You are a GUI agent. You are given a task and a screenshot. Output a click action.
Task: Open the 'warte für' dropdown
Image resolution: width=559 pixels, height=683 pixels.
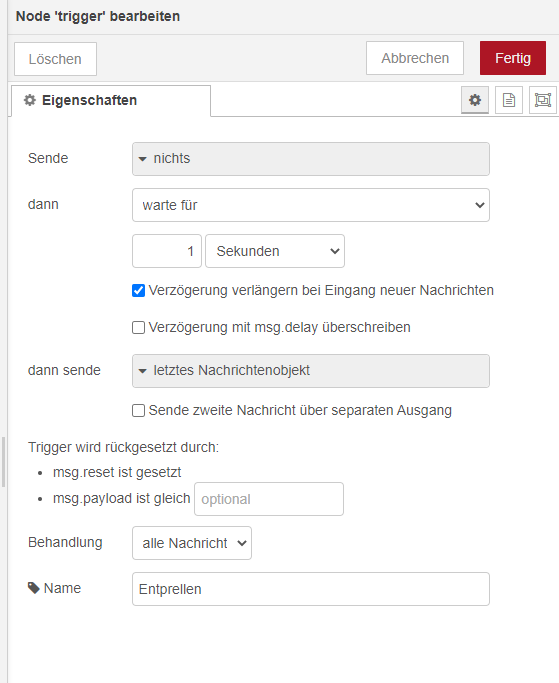(311, 205)
